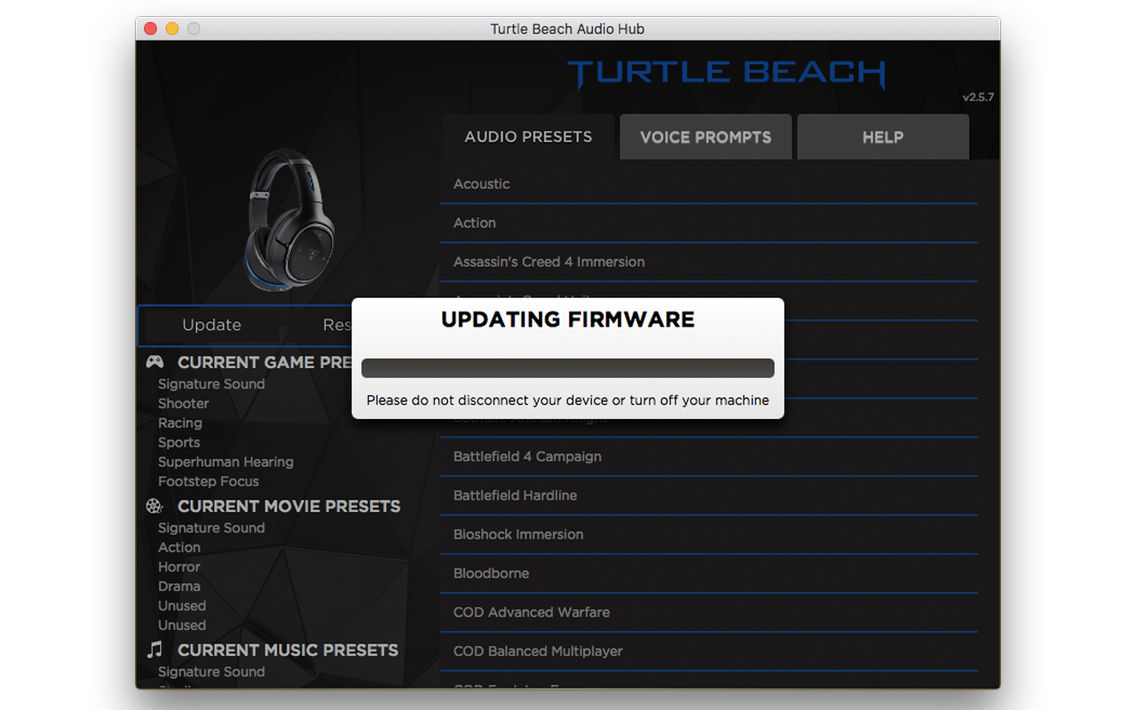This screenshot has width=1136, height=710.
Task: Click Superhuman Hearing preset slot
Action: [225, 462]
